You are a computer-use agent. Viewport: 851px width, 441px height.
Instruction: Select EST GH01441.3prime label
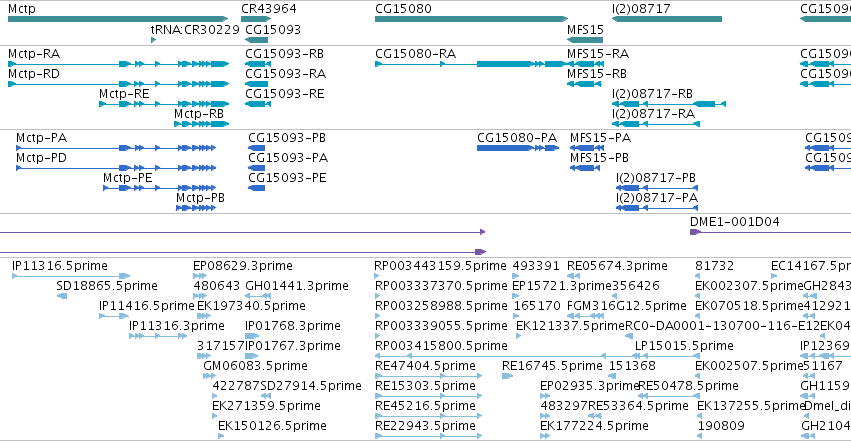coord(297,286)
